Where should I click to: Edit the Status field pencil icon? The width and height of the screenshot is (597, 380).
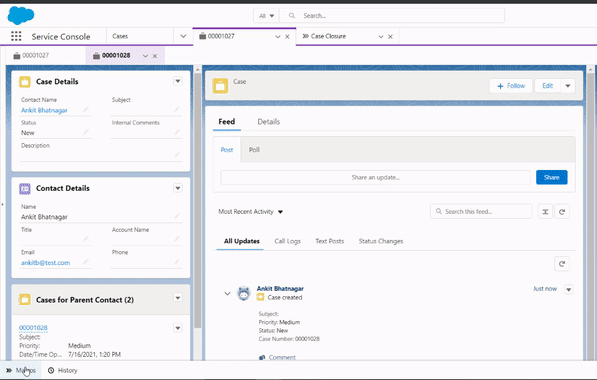point(86,133)
